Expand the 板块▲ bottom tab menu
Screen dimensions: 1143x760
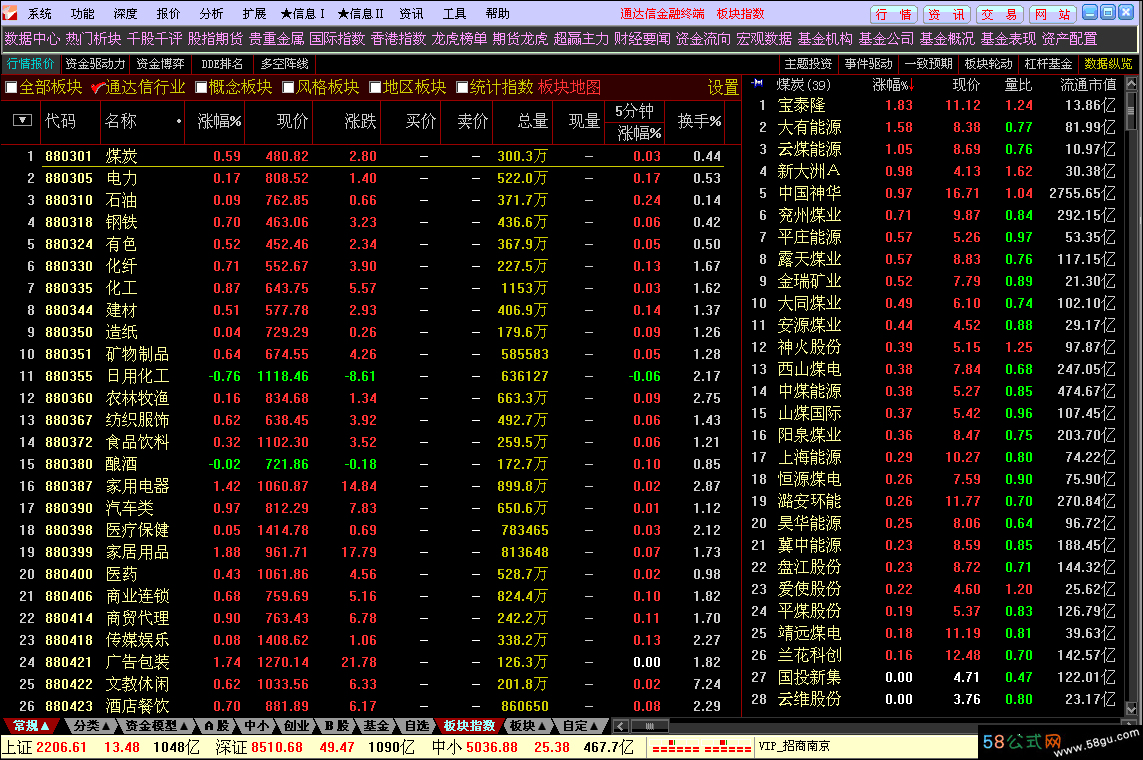coord(528,726)
